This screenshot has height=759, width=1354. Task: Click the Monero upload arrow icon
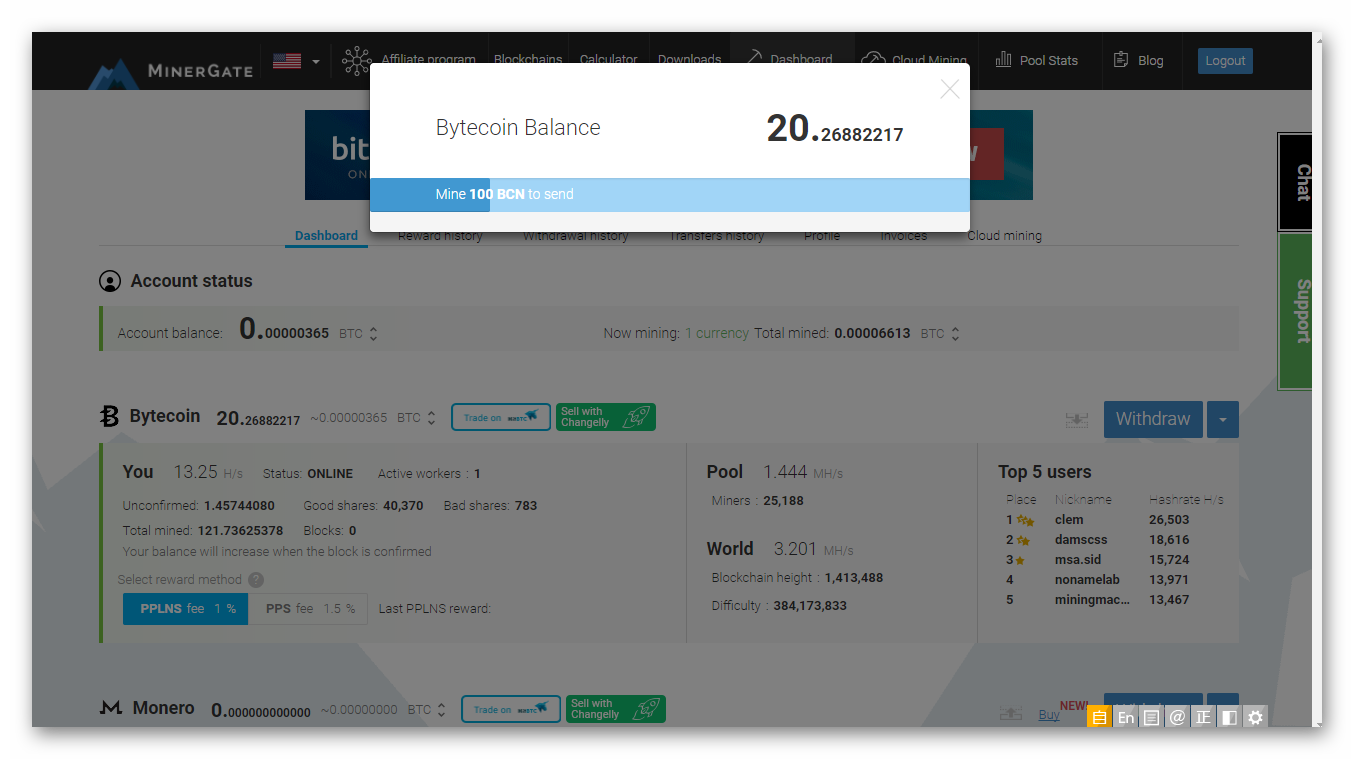1011,713
